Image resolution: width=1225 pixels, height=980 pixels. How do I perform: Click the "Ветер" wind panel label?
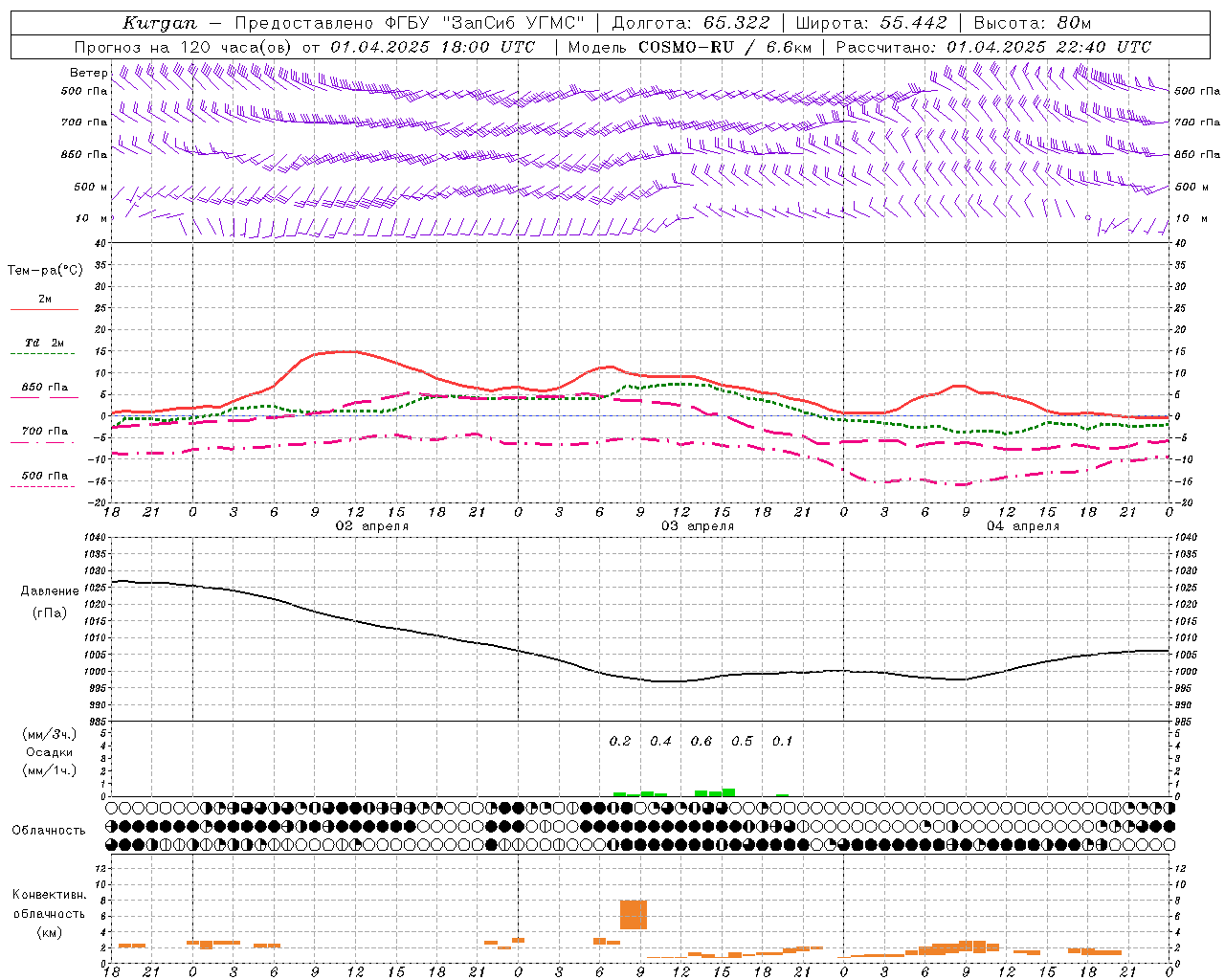pyautogui.click(x=89, y=73)
